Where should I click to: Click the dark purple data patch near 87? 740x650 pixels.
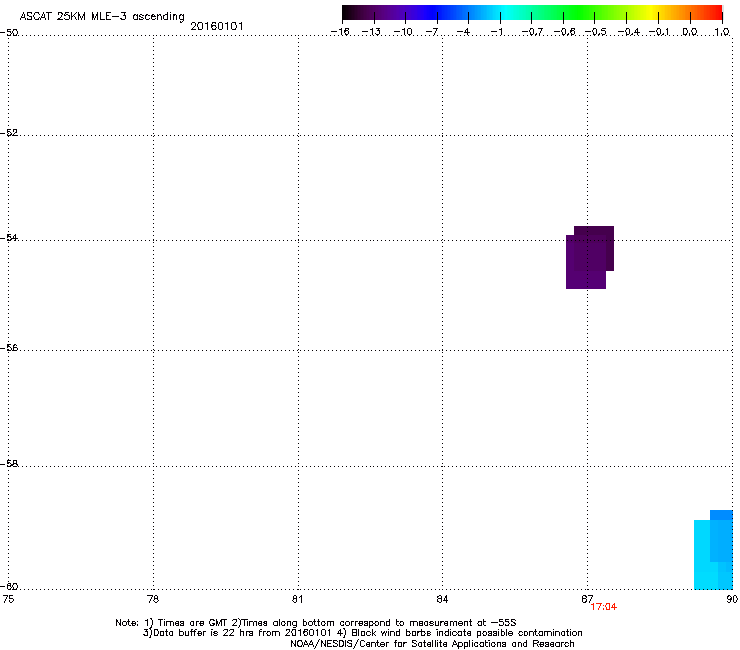[x=590, y=257]
